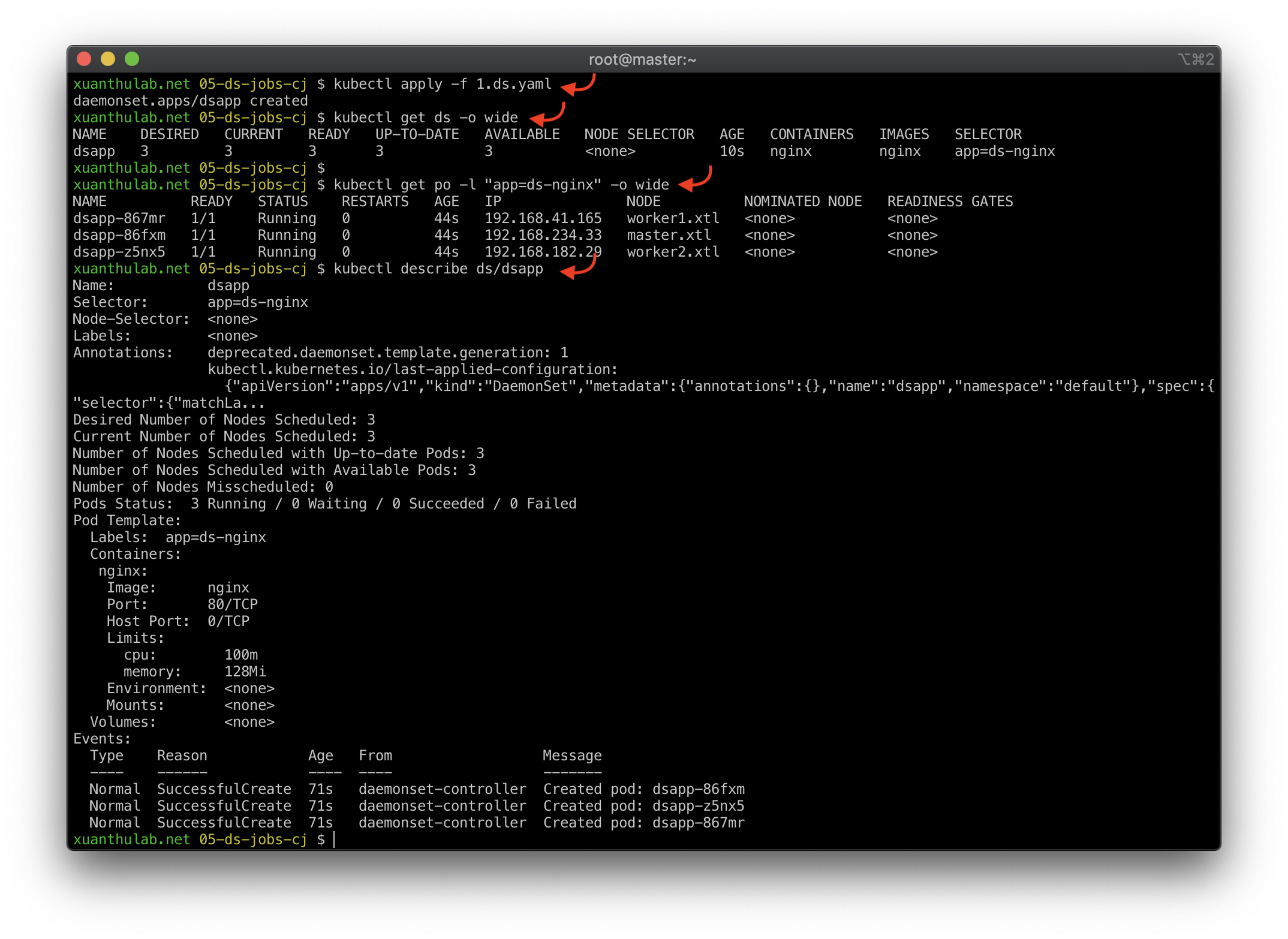This screenshot has height=939, width=1288.
Task: Click the green zoom window button
Action: pyautogui.click(x=132, y=59)
